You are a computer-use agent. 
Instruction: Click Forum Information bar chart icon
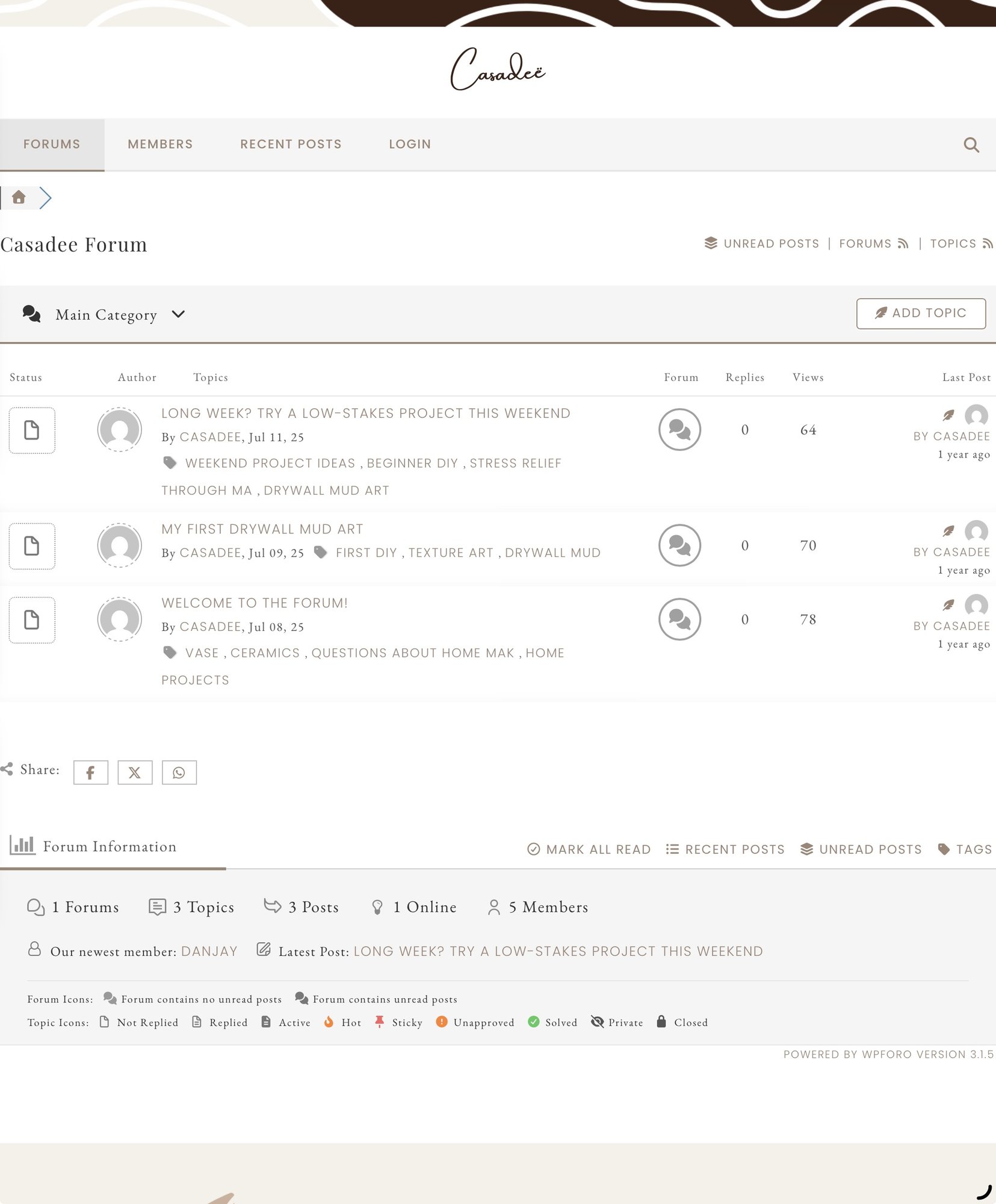22,845
